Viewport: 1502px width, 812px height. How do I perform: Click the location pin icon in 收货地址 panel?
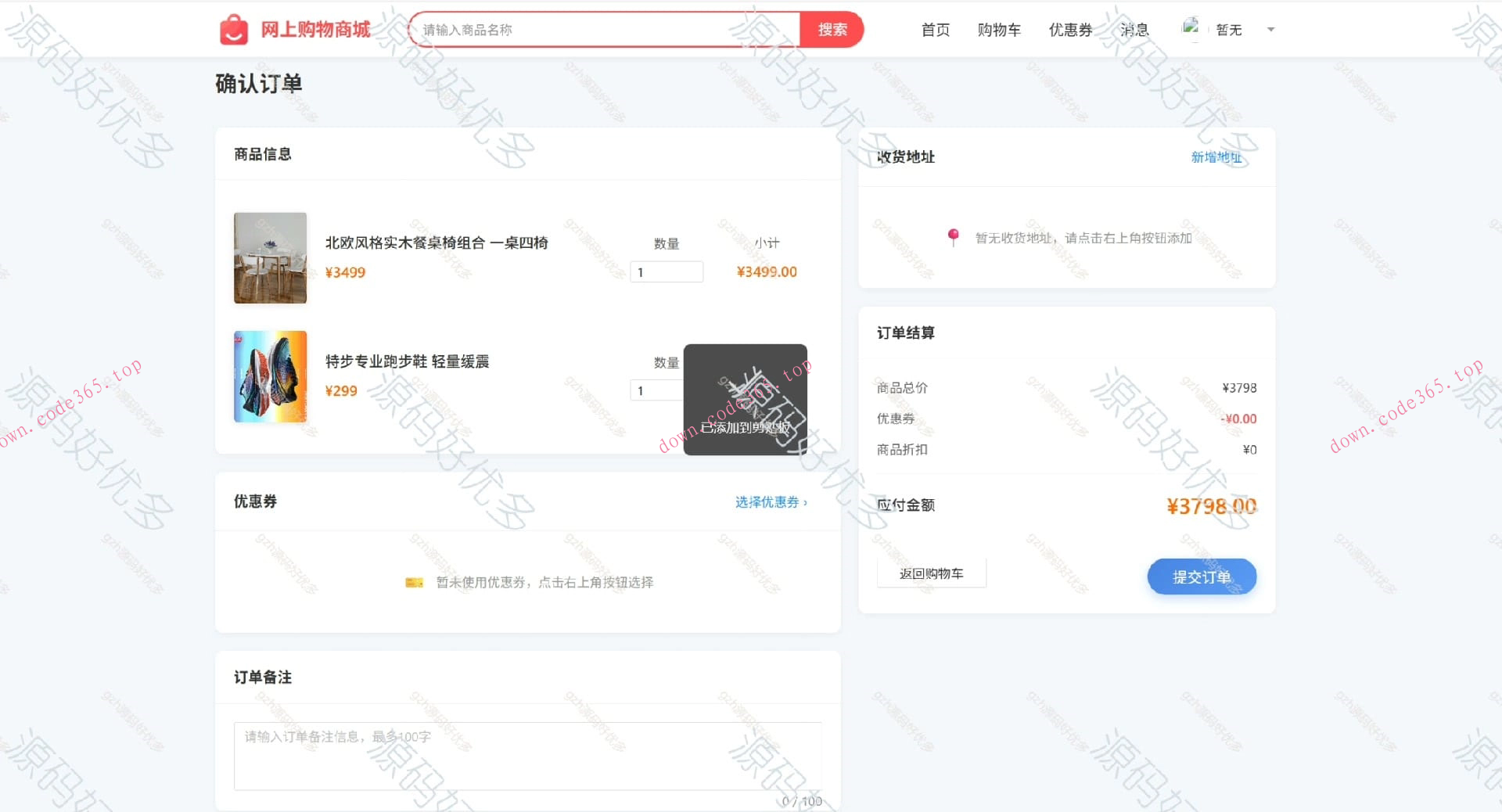[x=954, y=237]
